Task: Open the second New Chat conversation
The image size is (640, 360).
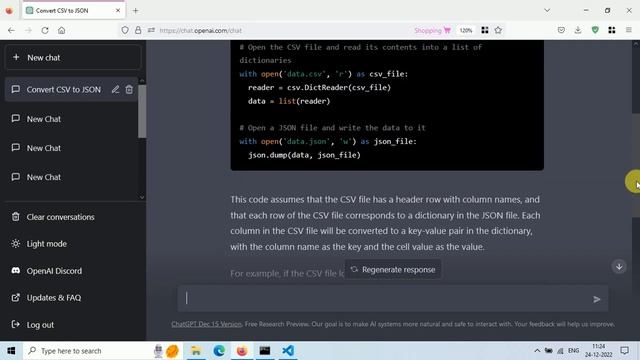Action: (x=44, y=148)
